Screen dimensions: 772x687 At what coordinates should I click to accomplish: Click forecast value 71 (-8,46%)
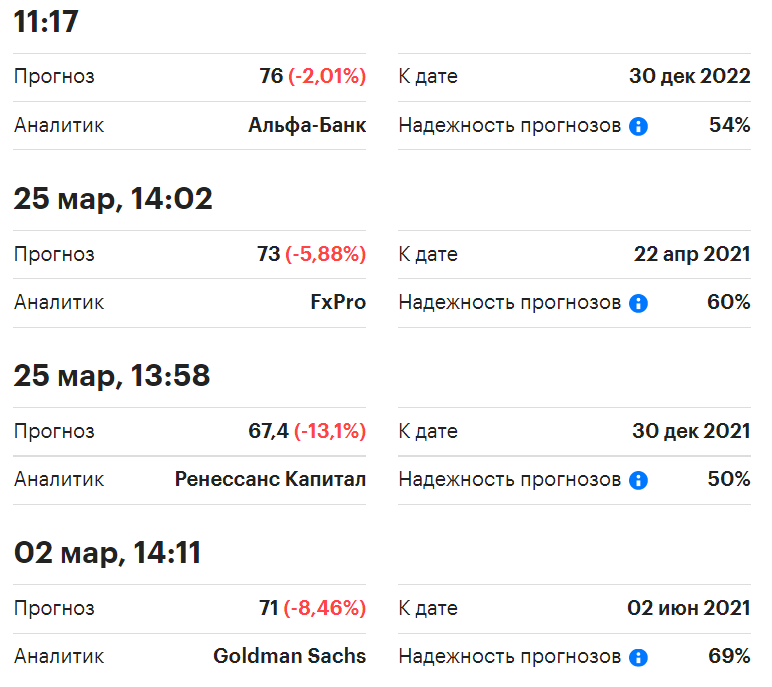point(313,608)
